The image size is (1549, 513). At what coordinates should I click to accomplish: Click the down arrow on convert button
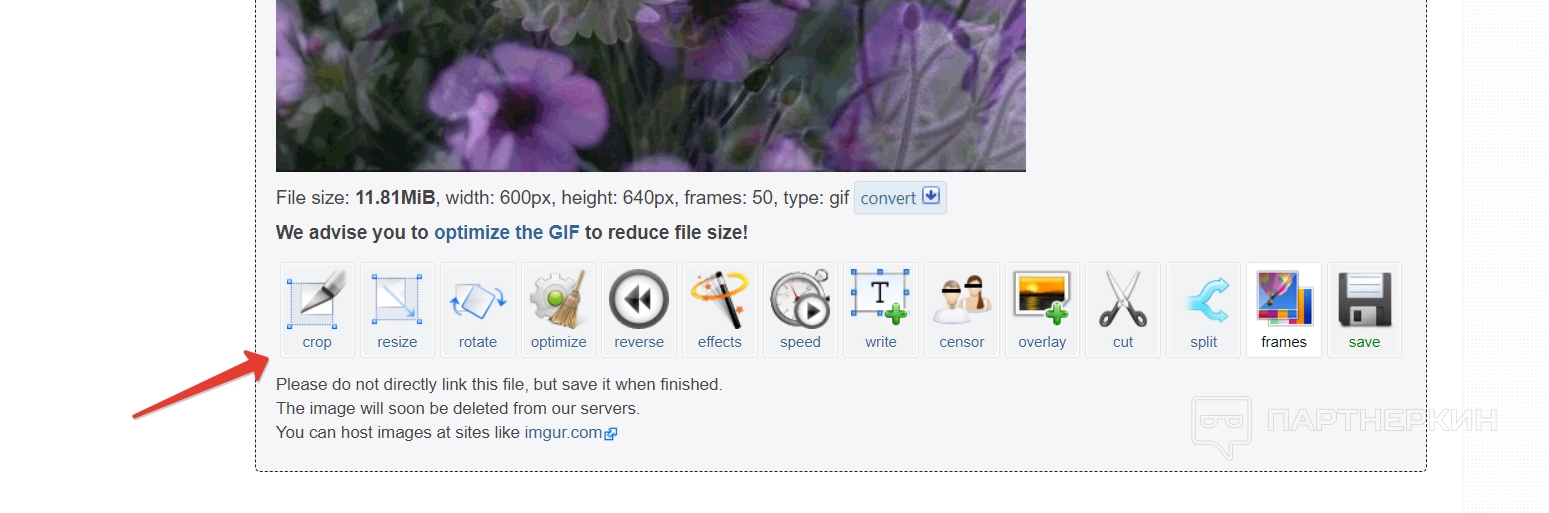point(931,196)
